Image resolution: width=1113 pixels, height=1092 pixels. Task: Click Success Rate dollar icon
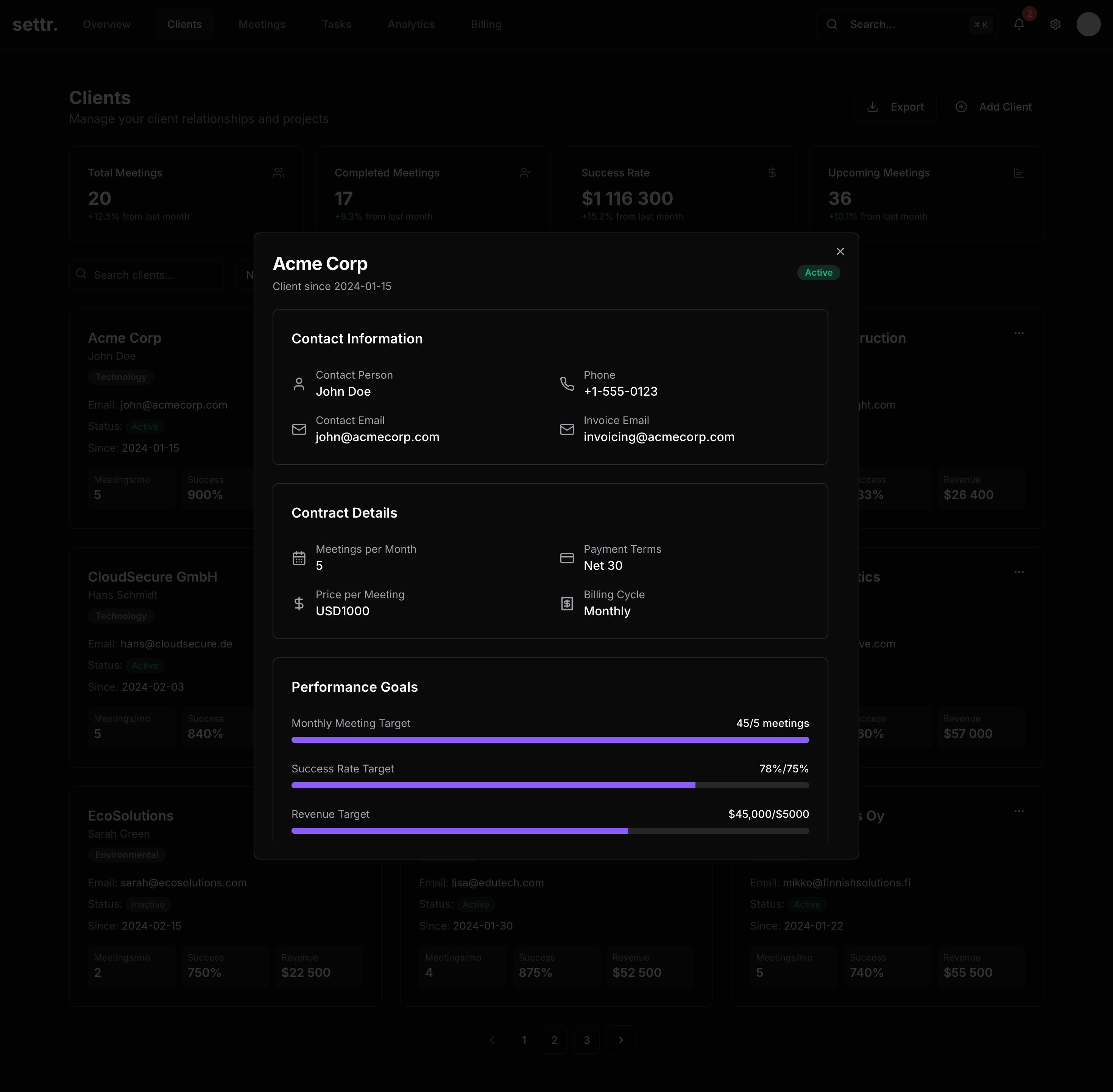(x=772, y=173)
